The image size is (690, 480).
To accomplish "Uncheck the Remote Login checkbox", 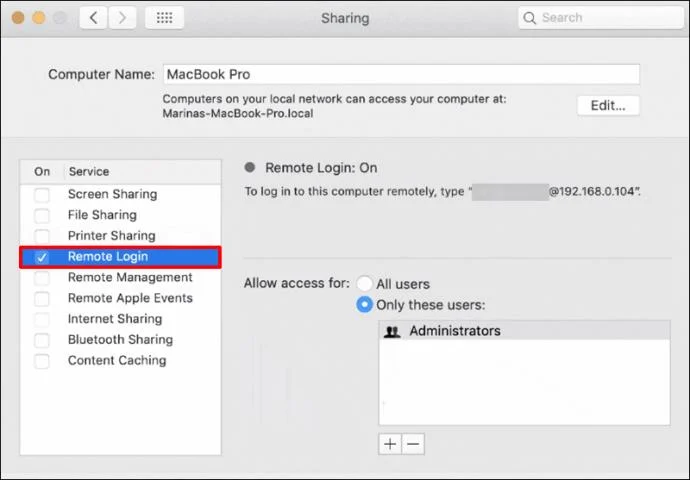I will pyautogui.click(x=42, y=257).
